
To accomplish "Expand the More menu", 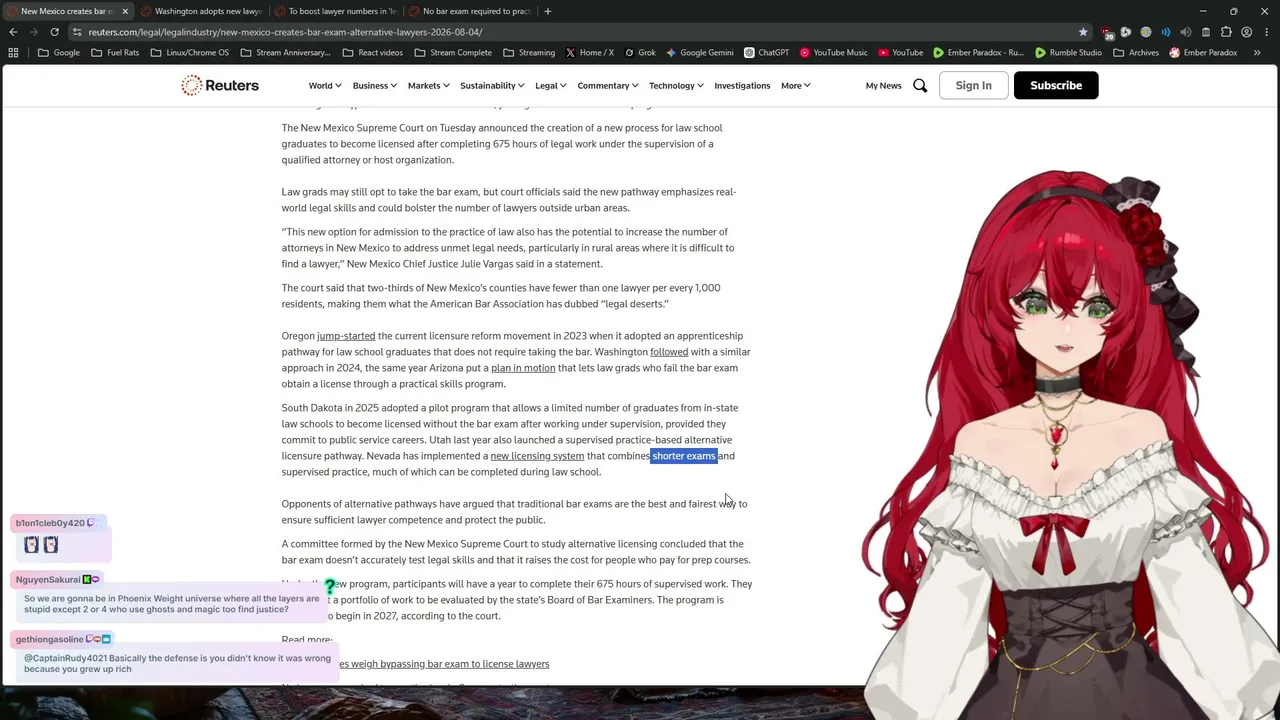I will pos(796,86).
